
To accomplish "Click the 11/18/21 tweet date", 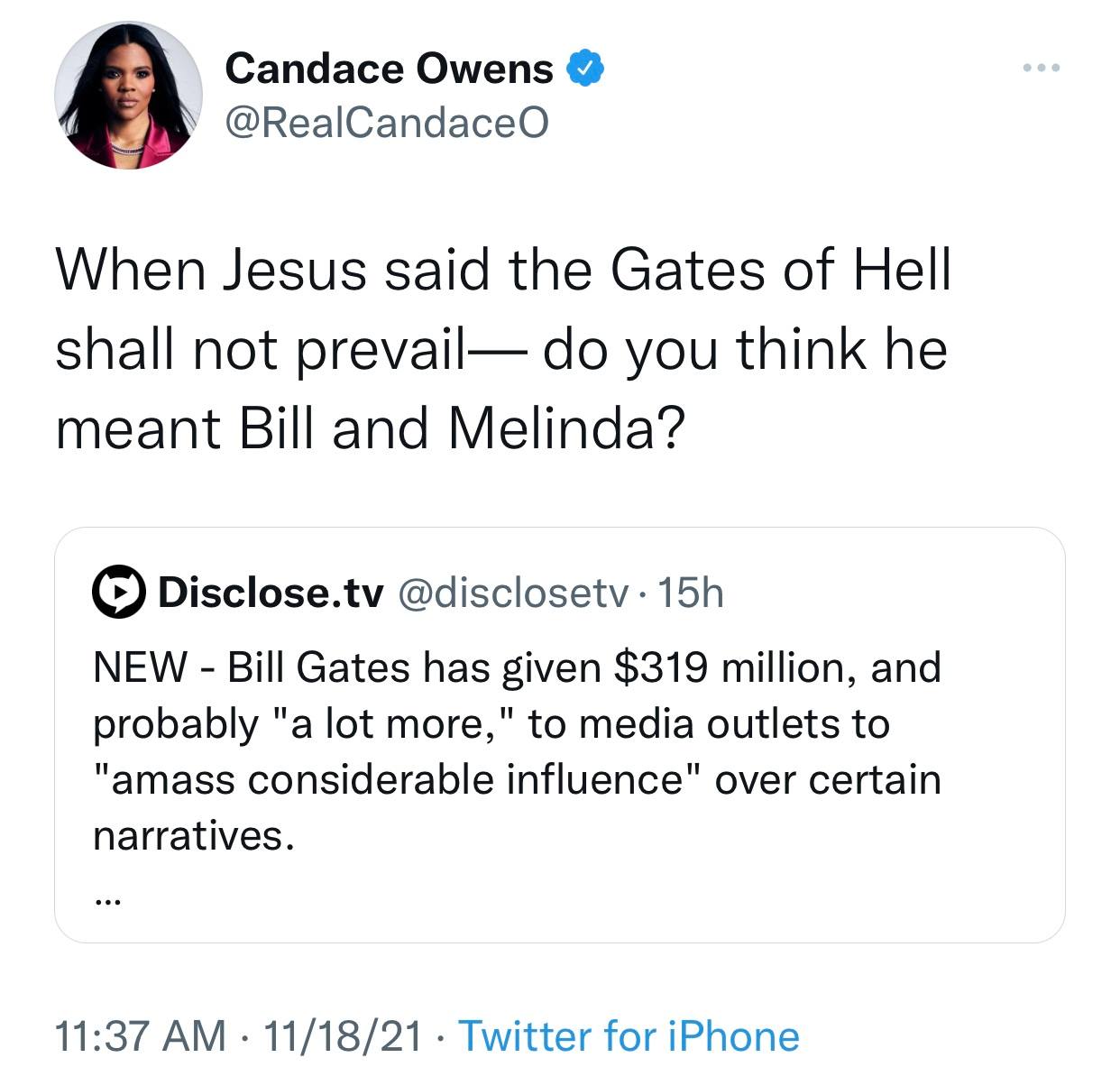I will [342, 1035].
